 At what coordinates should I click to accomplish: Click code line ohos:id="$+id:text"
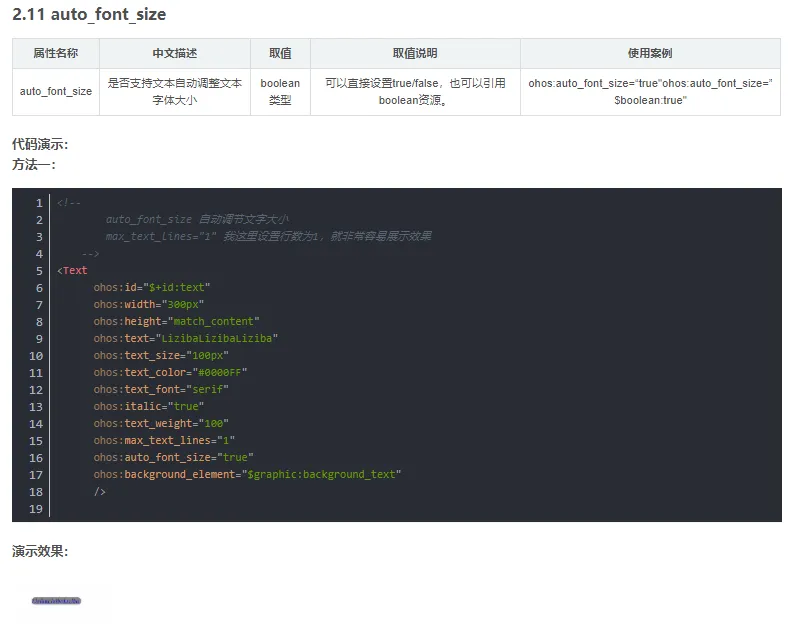pos(152,287)
